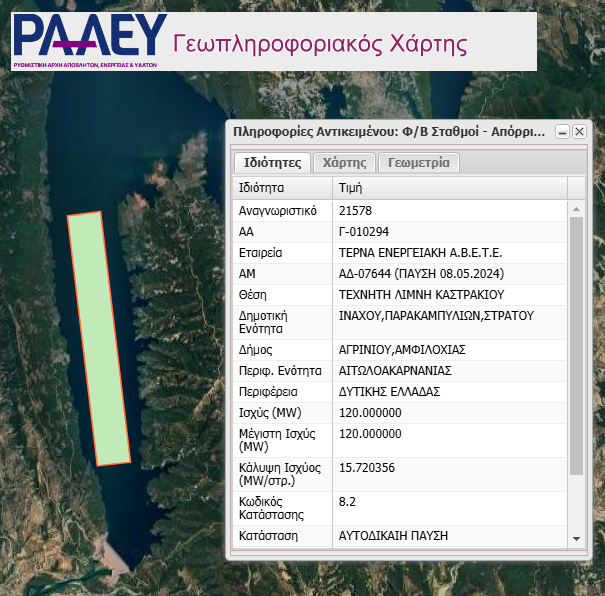Image resolution: width=605 pixels, height=596 pixels.
Task: Click the Κατάσταση value ΑΥΤΟΔΙΚΑΙΗ ΠΑΥΣΗ
Action: click(x=394, y=536)
